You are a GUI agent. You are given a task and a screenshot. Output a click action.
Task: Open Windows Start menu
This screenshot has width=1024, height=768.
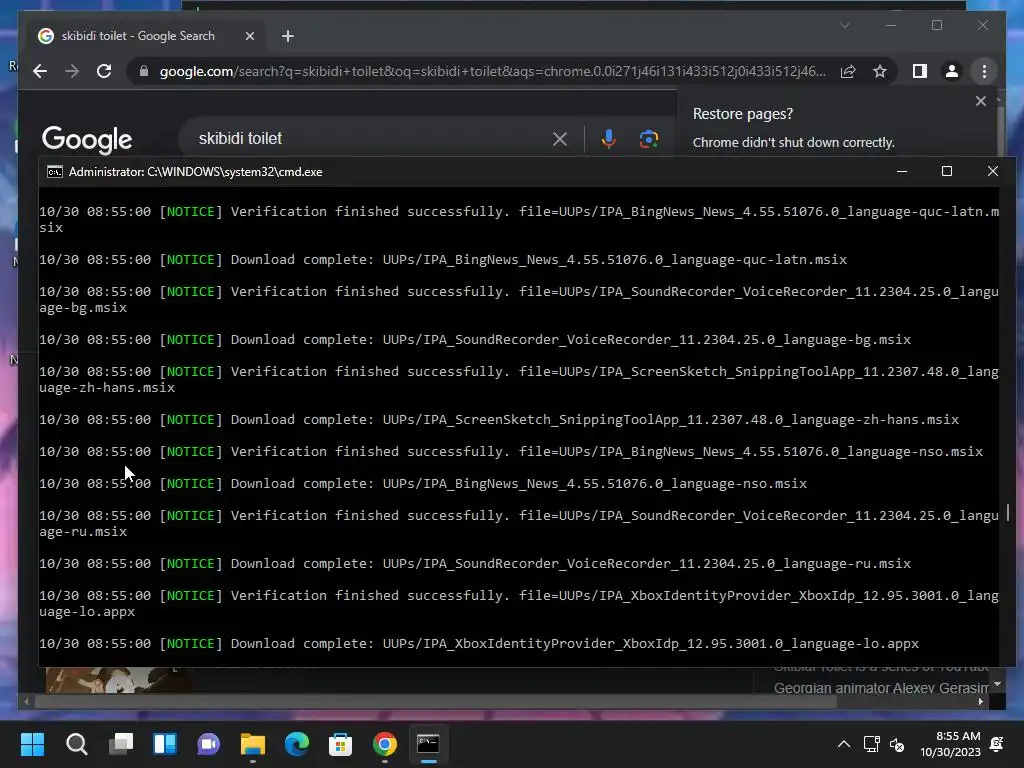pyautogui.click(x=32, y=744)
